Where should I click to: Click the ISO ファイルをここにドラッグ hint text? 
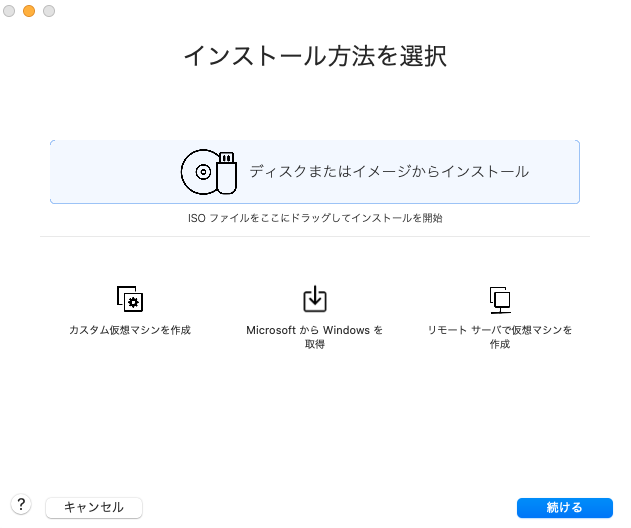click(315, 218)
